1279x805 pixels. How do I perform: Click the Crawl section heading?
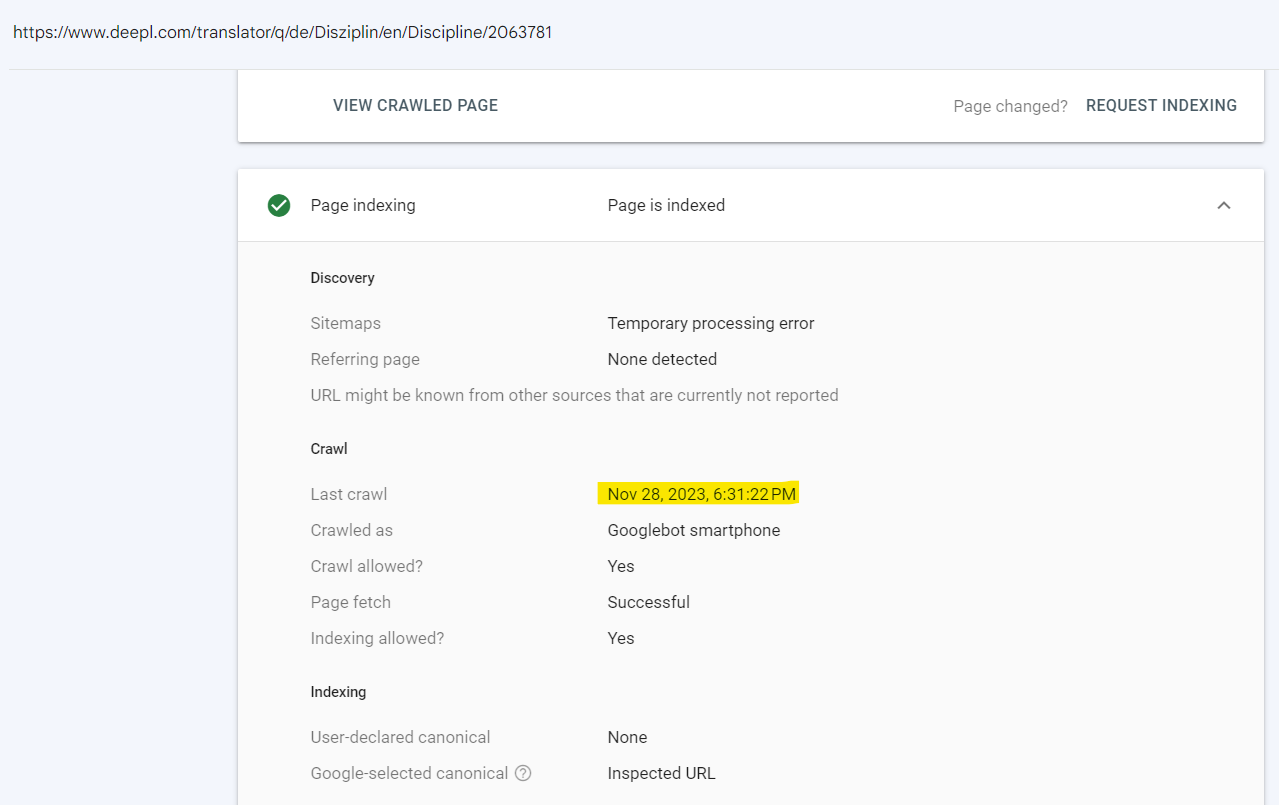tap(329, 449)
